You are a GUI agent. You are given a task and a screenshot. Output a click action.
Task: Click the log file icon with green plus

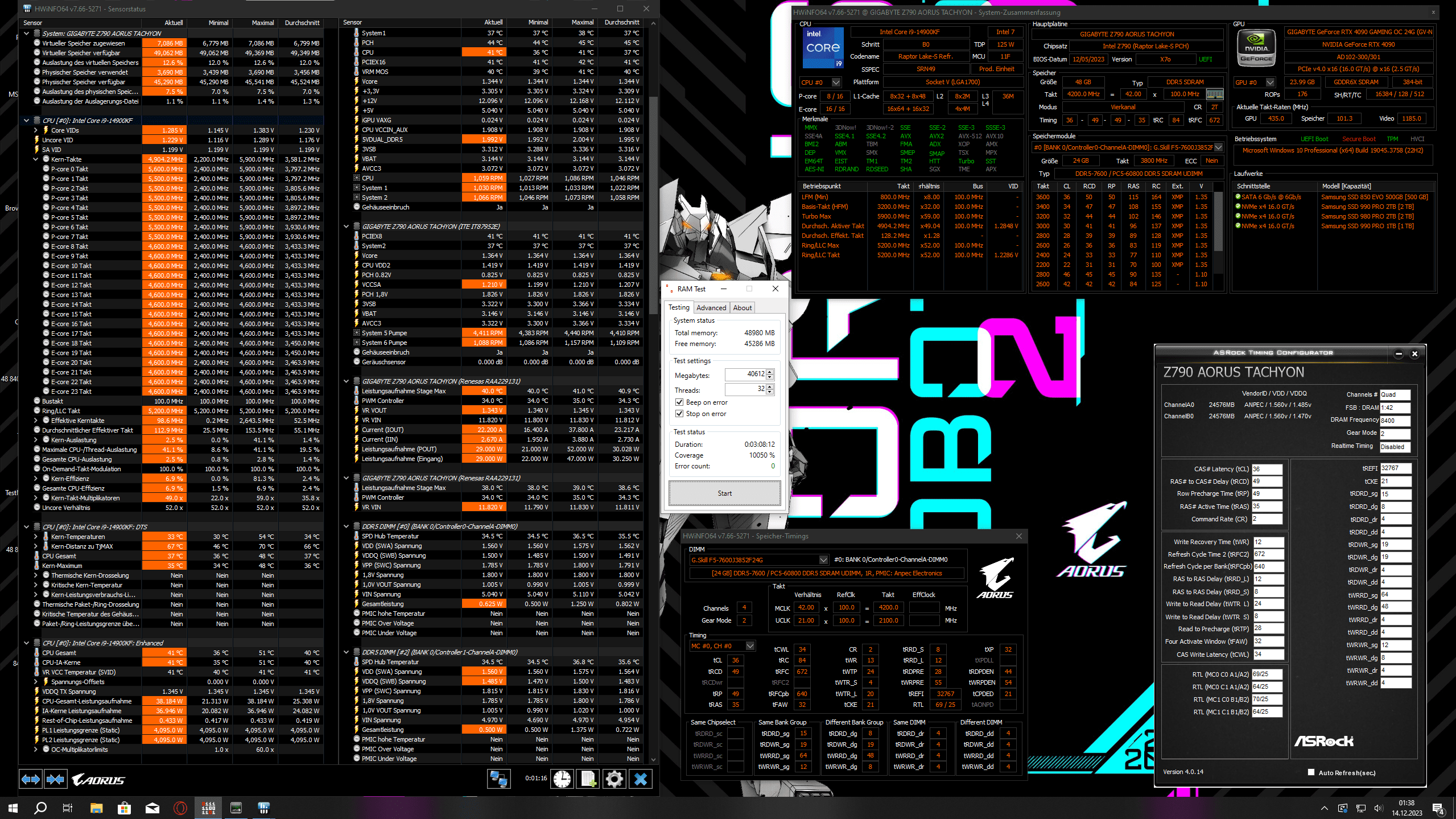(x=588, y=779)
